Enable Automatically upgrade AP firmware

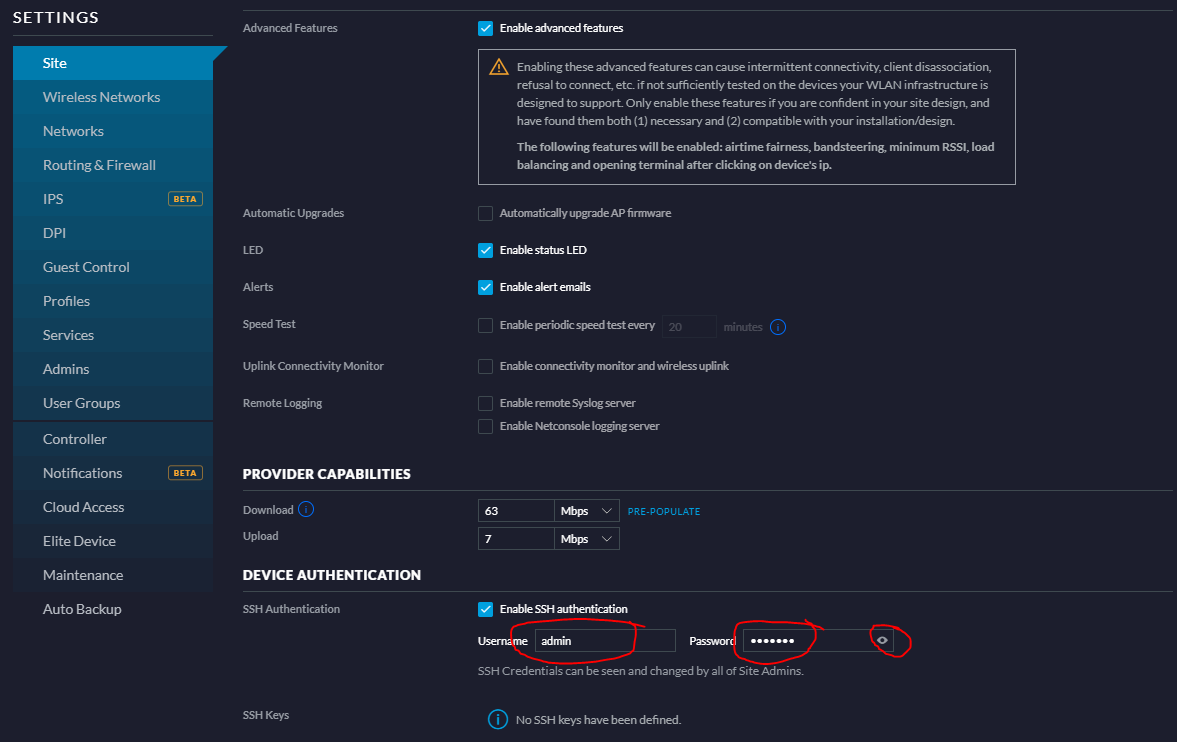(486, 213)
